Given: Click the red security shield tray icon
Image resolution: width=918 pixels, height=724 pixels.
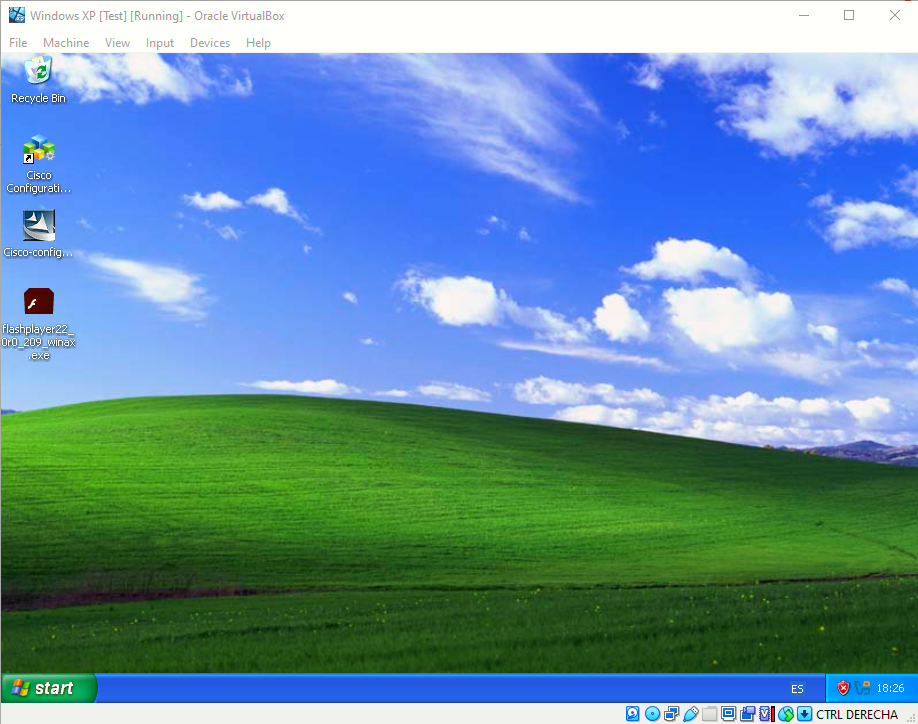Looking at the screenshot, I should [x=843, y=688].
